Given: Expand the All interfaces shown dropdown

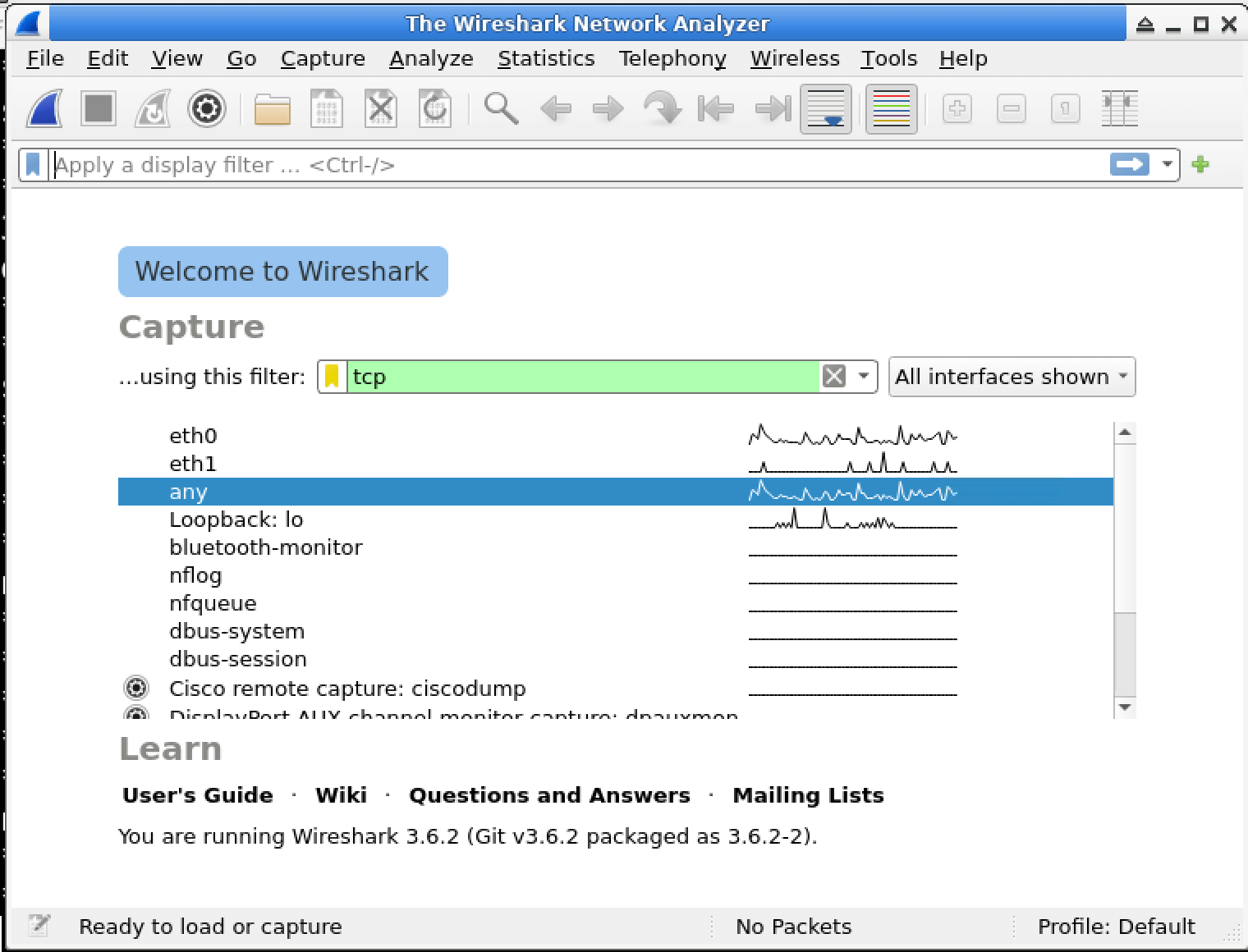Looking at the screenshot, I should pyautogui.click(x=1012, y=377).
